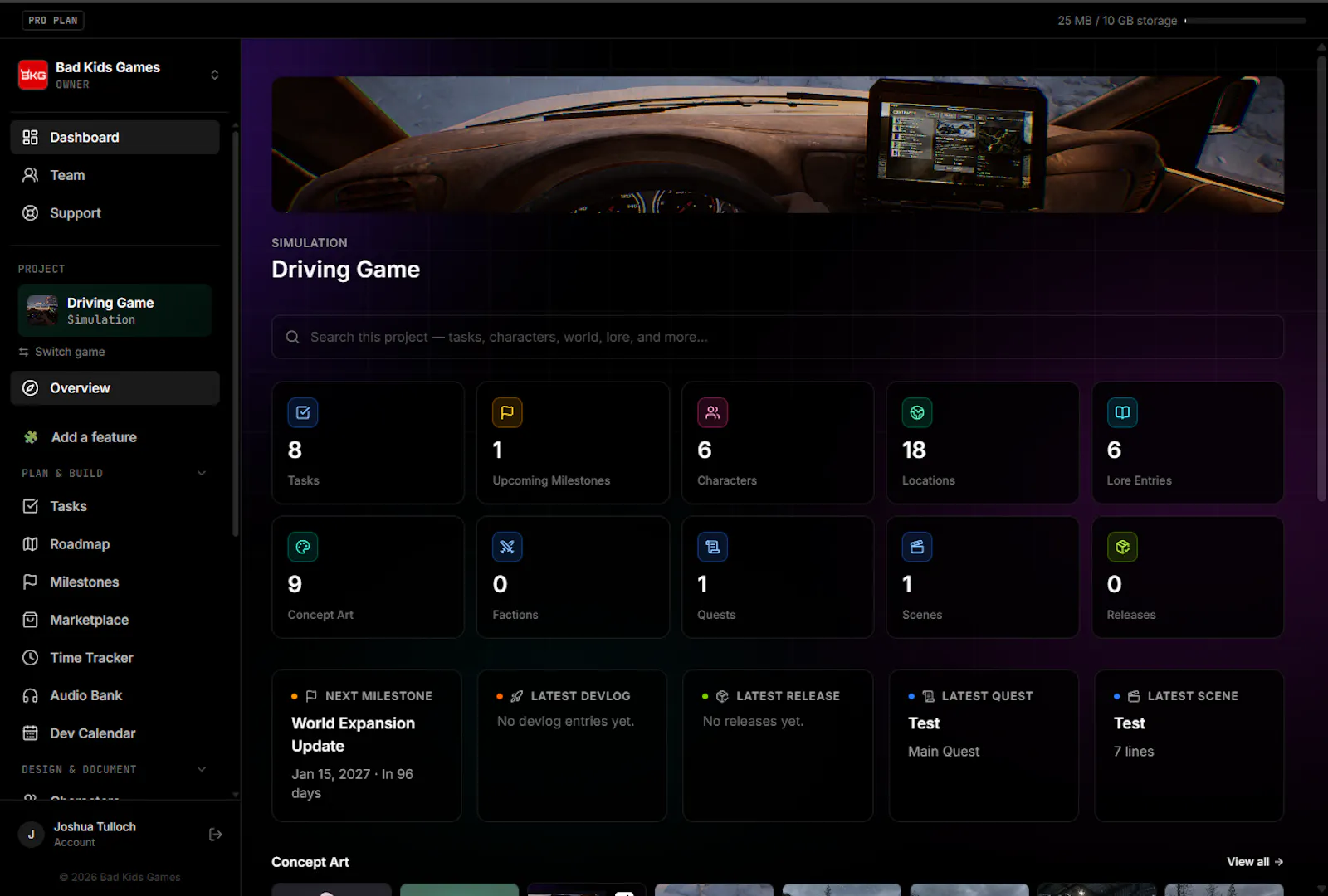Click the map icon for Roadmap
This screenshot has width=1328, height=896.
tap(31, 544)
